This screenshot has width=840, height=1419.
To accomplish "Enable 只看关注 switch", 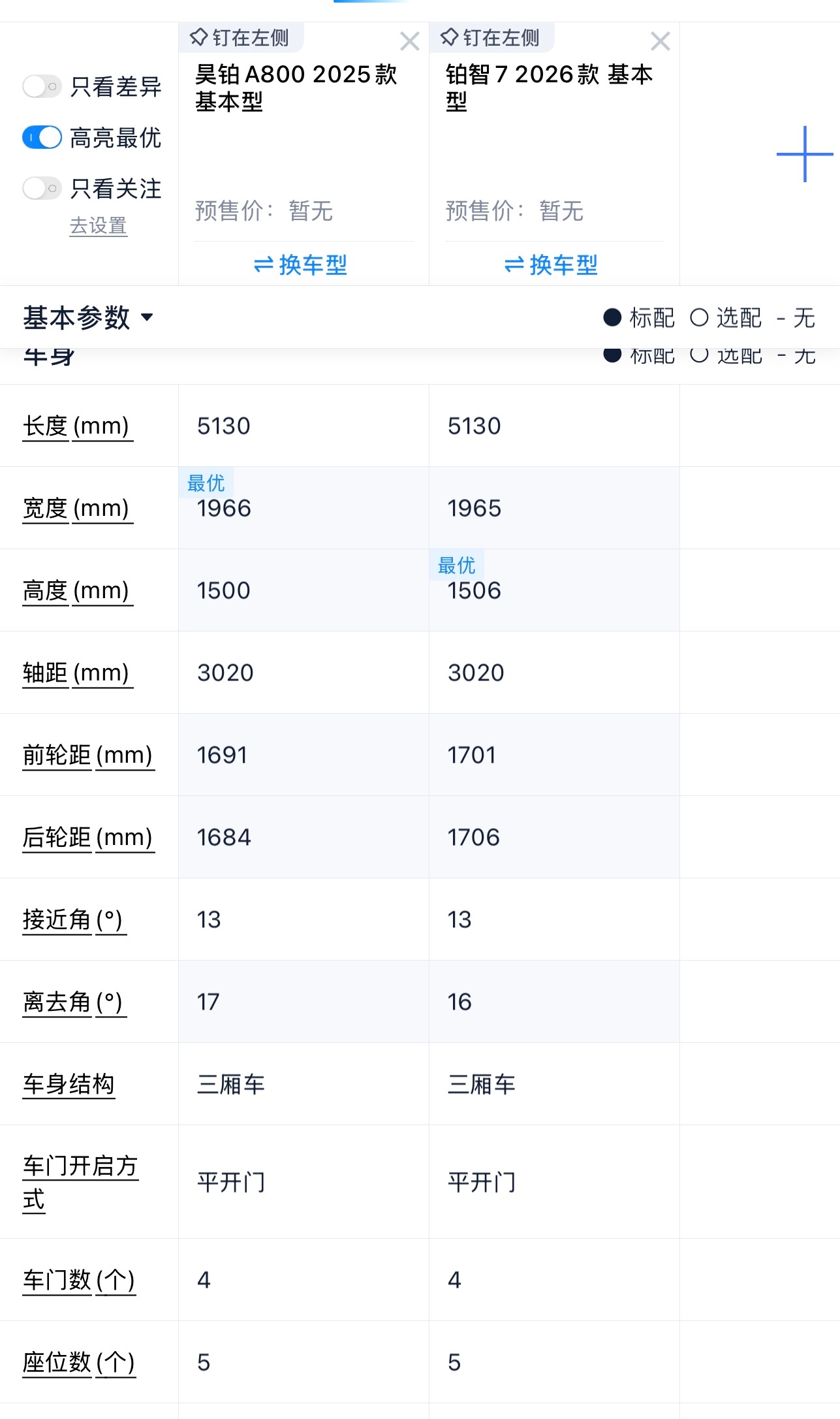I will [42, 189].
